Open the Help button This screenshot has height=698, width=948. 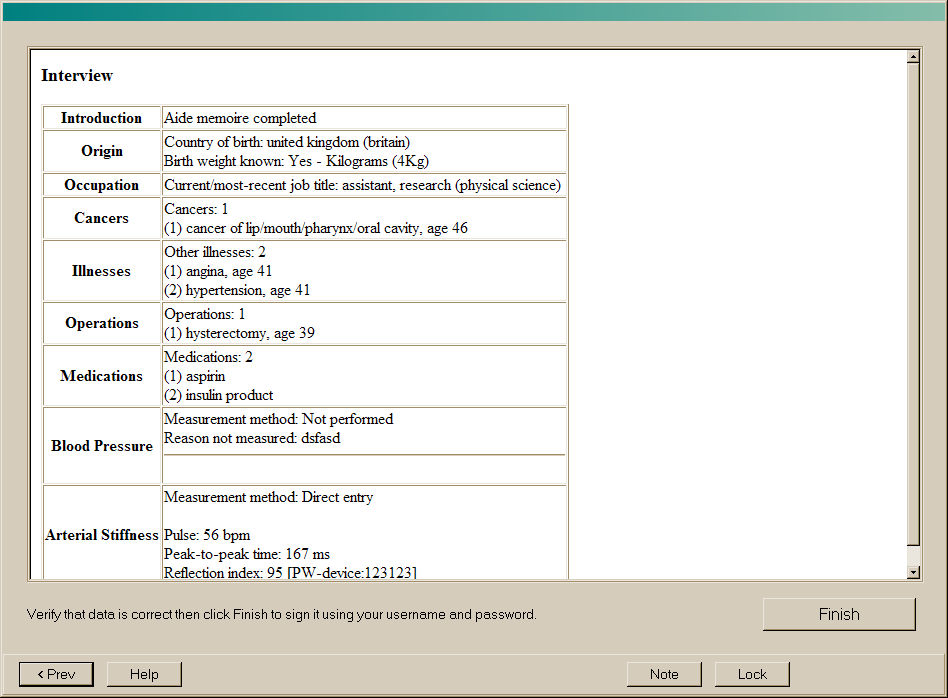coord(144,674)
